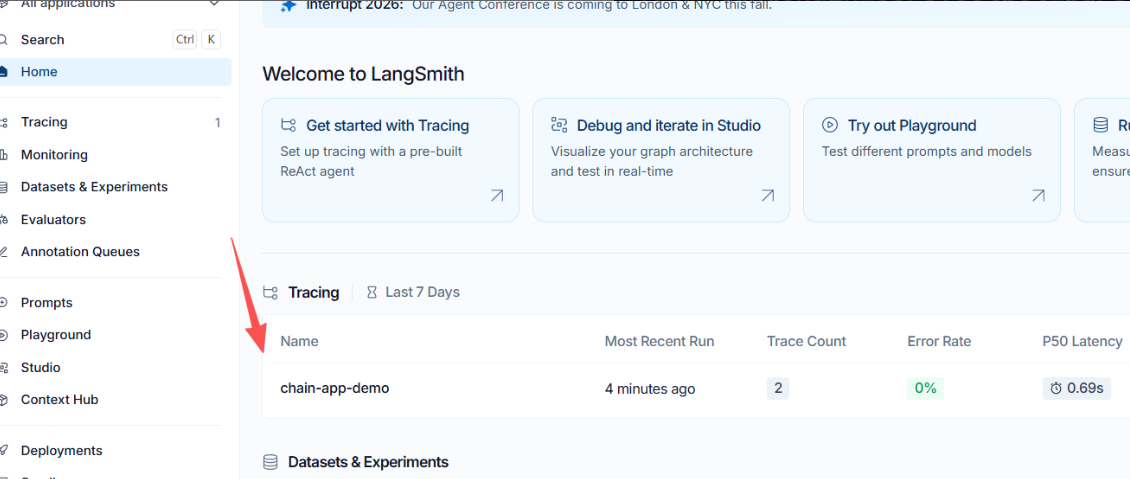The width and height of the screenshot is (1130, 479).
Task: Click the Monitoring chart icon
Action: pos(4,155)
